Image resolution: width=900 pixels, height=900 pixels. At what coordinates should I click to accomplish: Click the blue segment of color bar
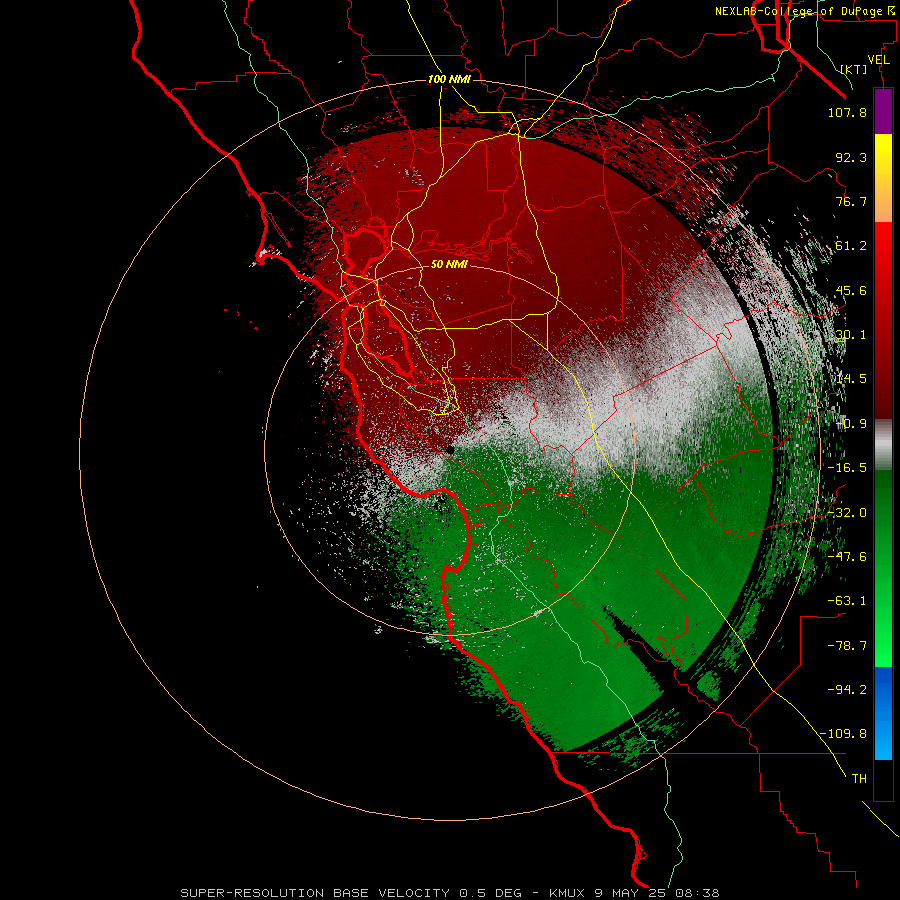click(883, 713)
